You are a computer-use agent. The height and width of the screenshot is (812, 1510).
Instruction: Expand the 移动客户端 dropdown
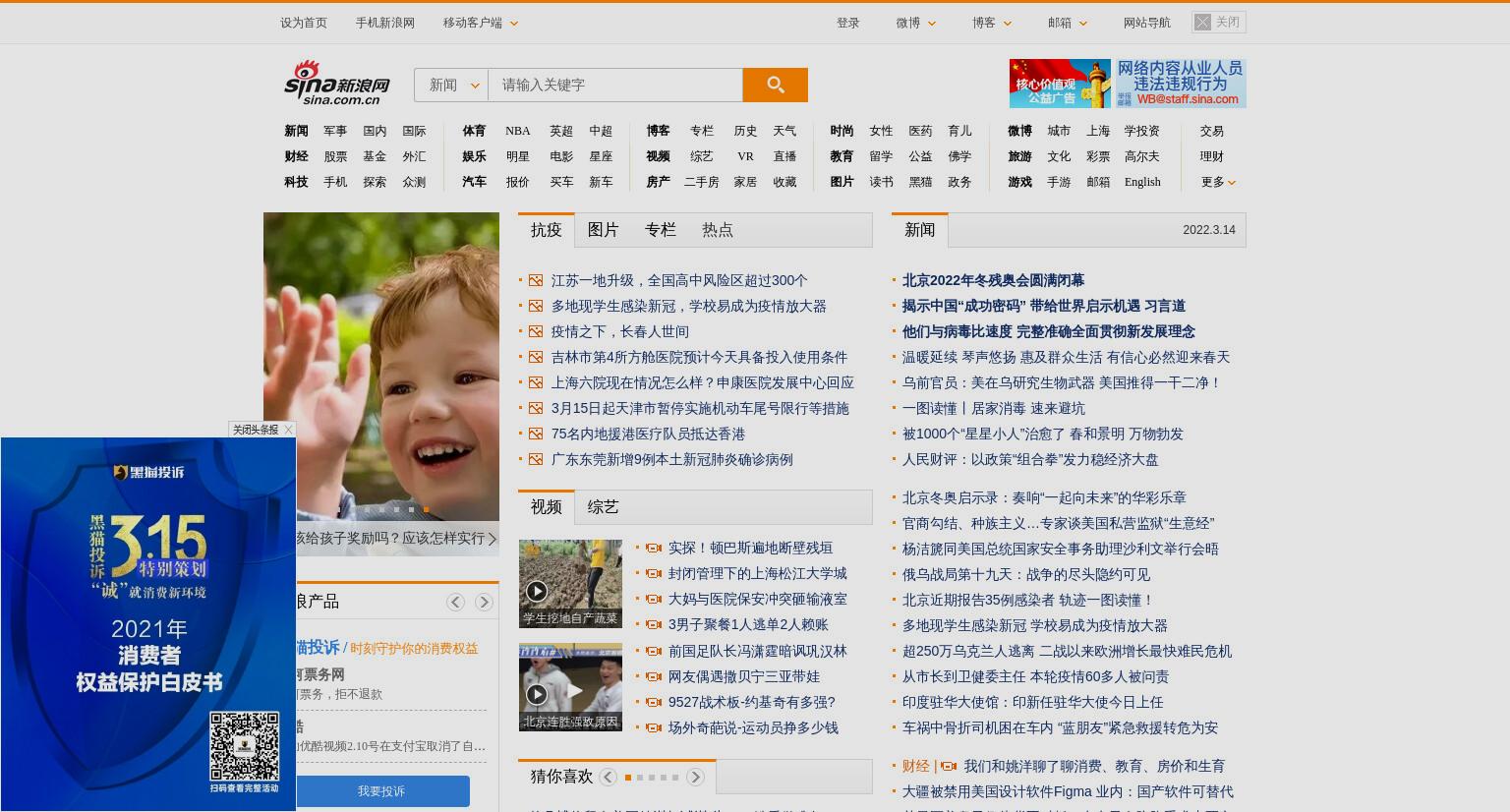(x=480, y=23)
